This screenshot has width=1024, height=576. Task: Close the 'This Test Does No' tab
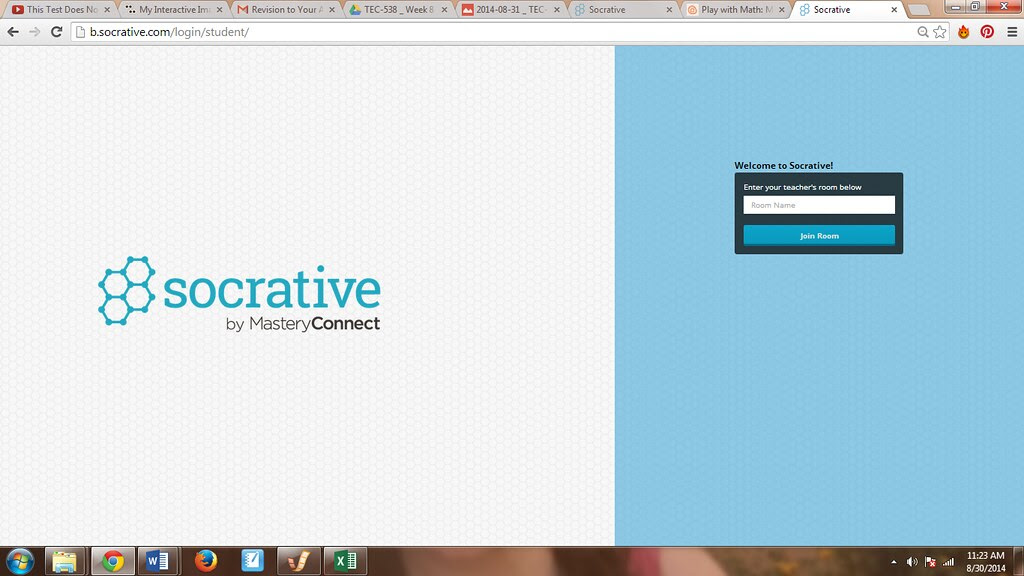(x=107, y=10)
